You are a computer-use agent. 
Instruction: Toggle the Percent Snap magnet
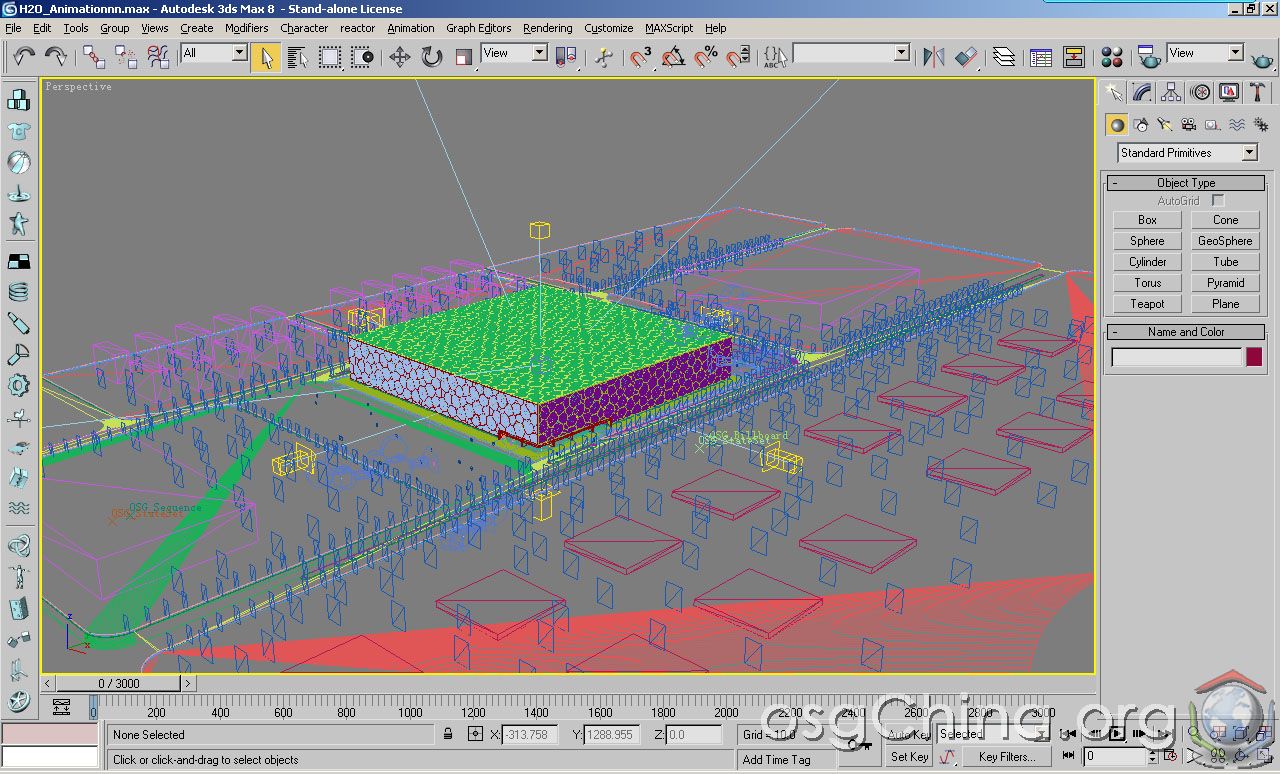point(706,57)
